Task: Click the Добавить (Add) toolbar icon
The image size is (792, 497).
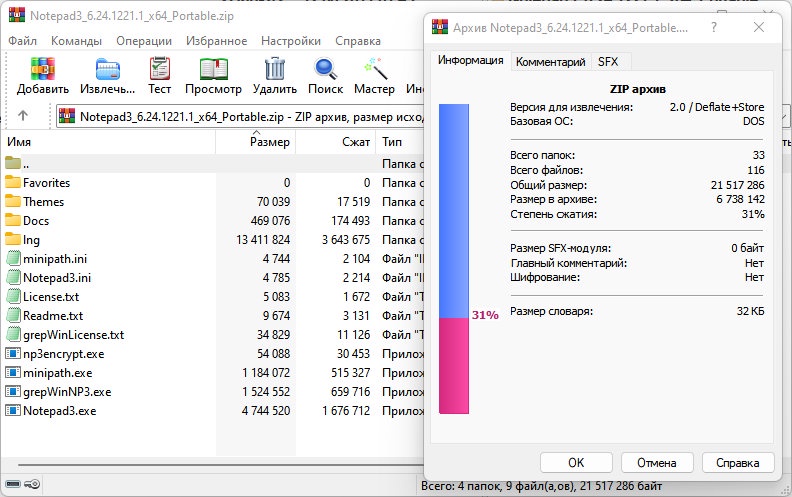Action: (x=42, y=69)
